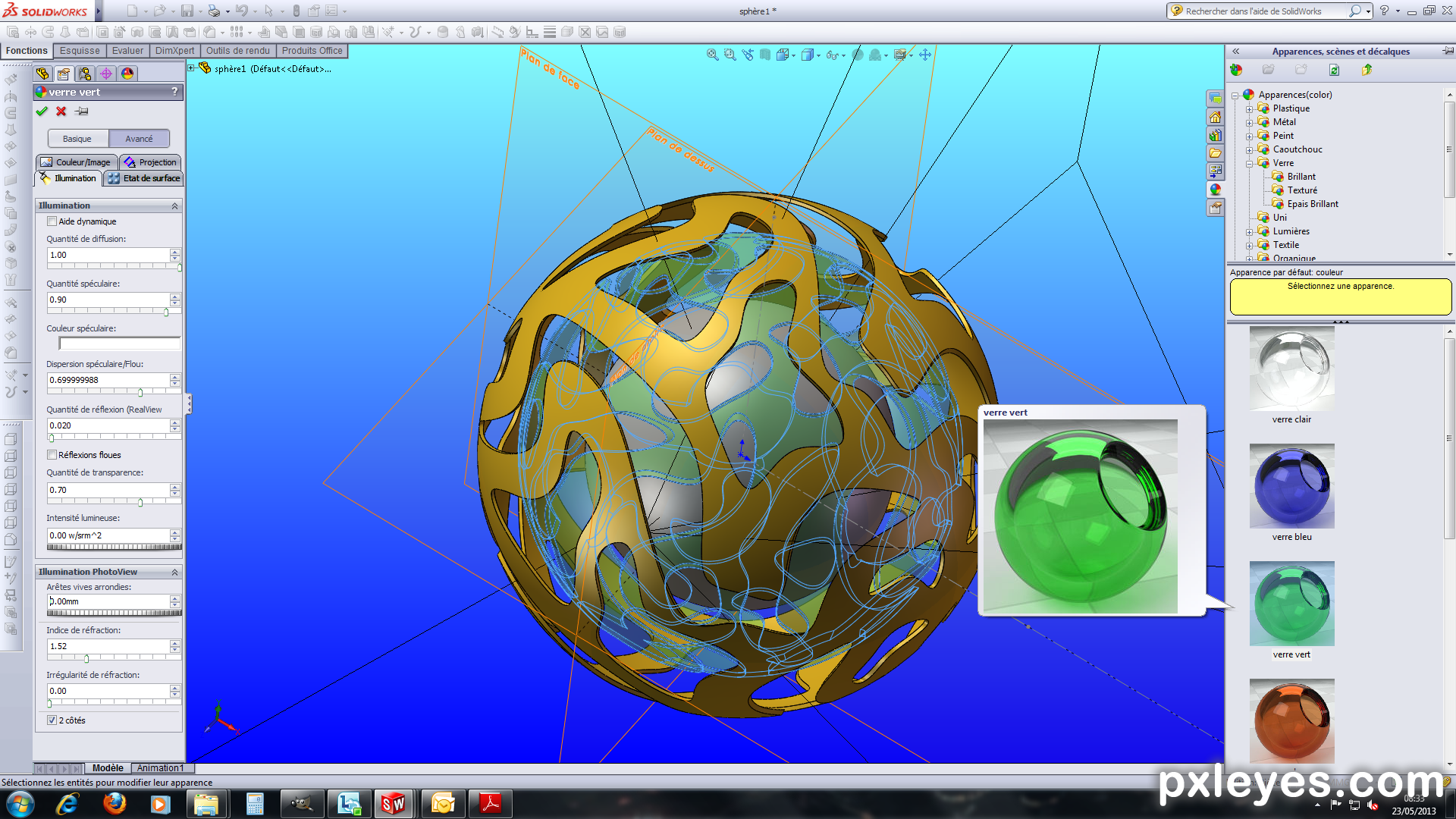Open the DisplayManager color ball tab icon
The height and width of the screenshot is (819, 1456).
[x=127, y=74]
